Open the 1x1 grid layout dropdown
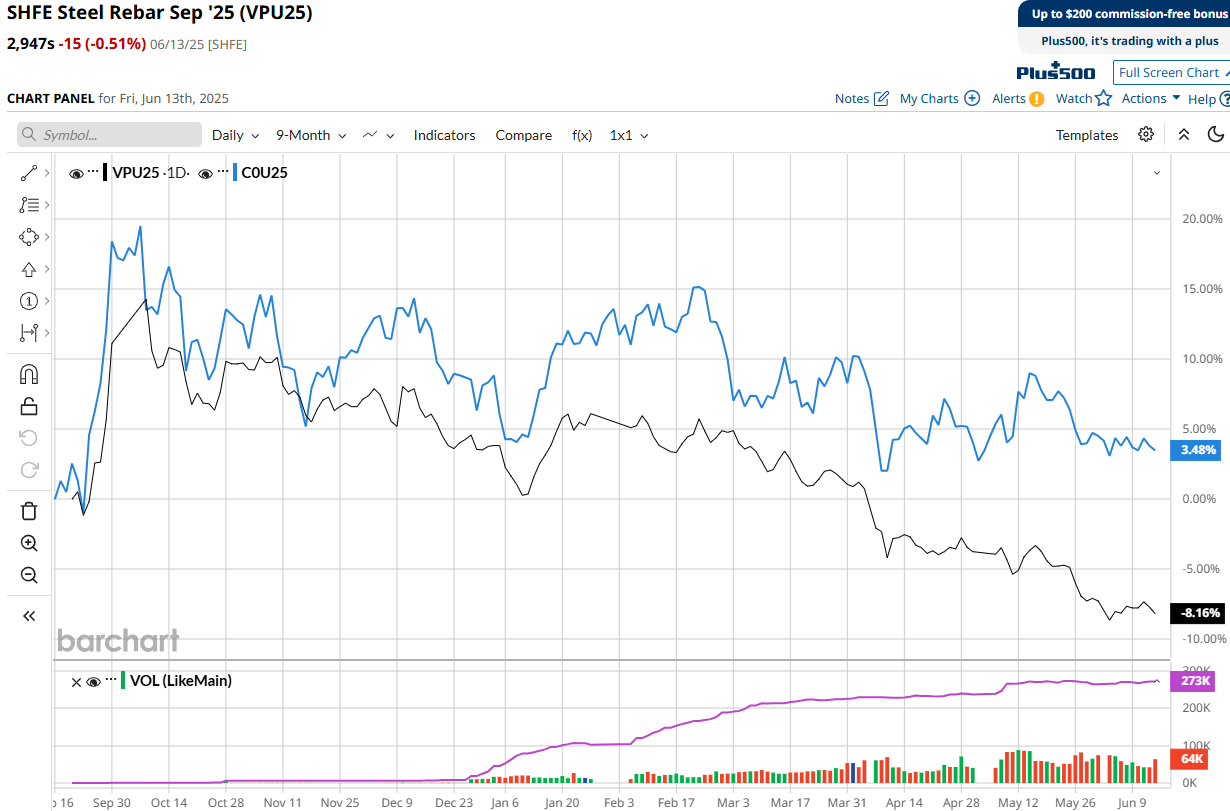1230x811 pixels. click(x=629, y=135)
